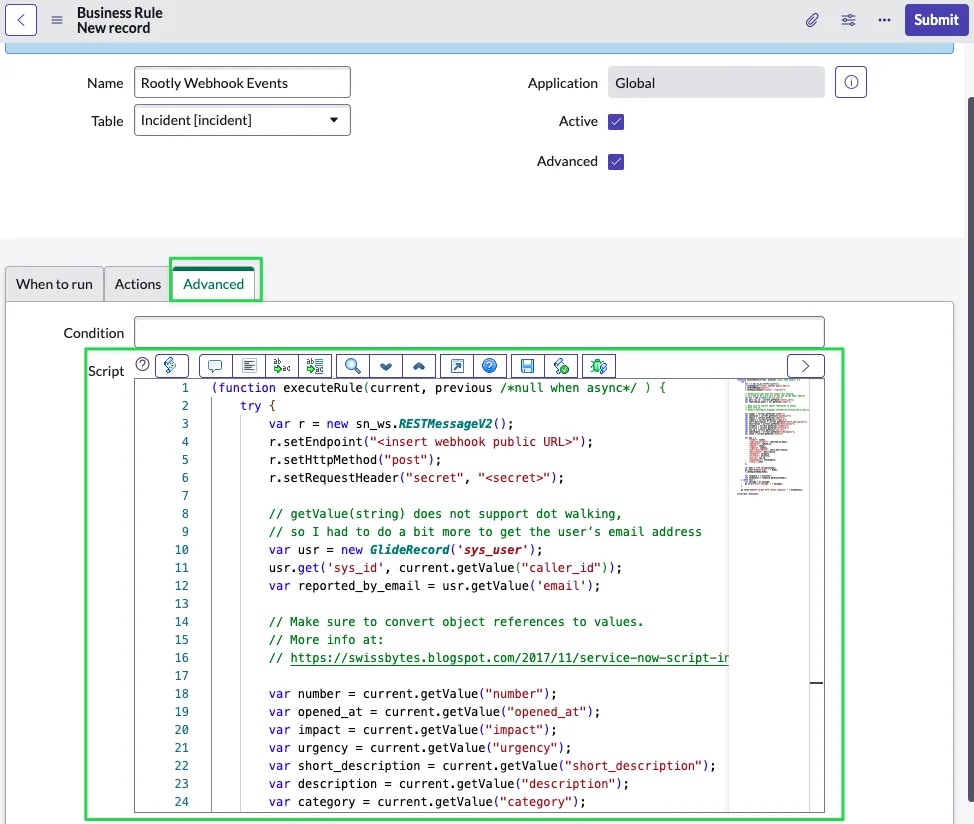The image size is (974, 824).
Task: Find previous match with up chevron
Action: click(x=419, y=366)
